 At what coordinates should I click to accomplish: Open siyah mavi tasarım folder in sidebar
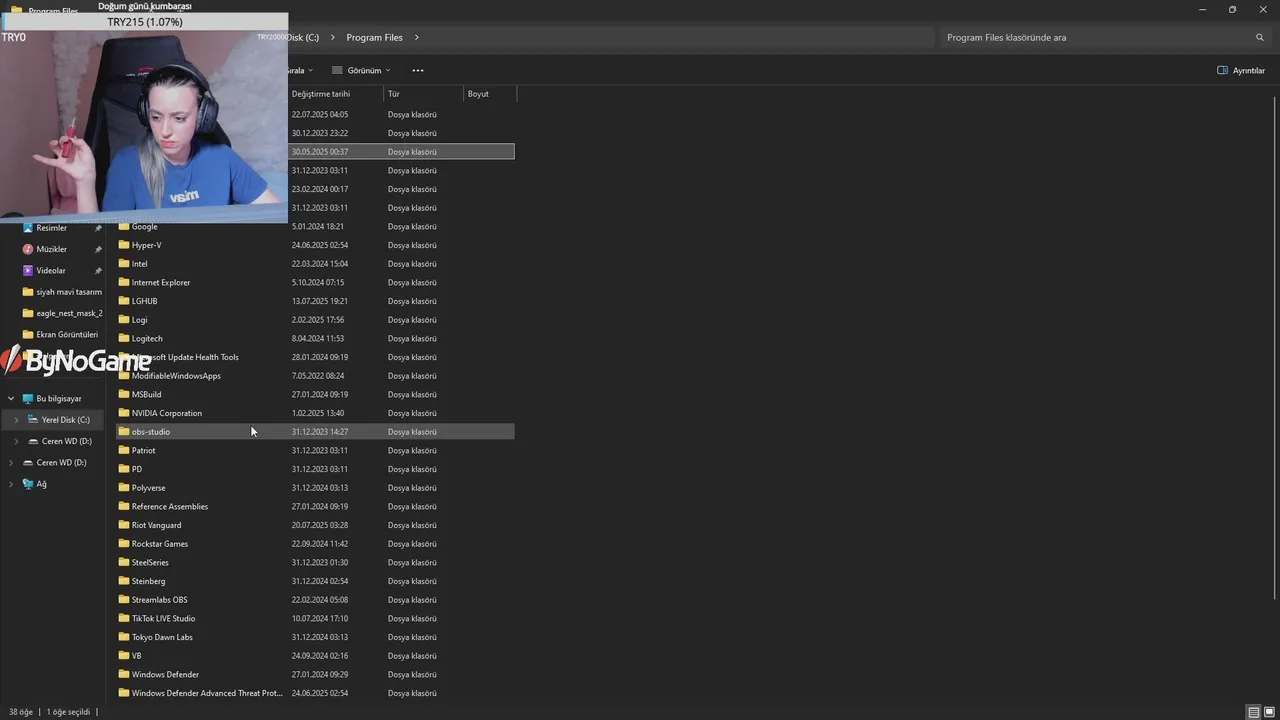69,292
